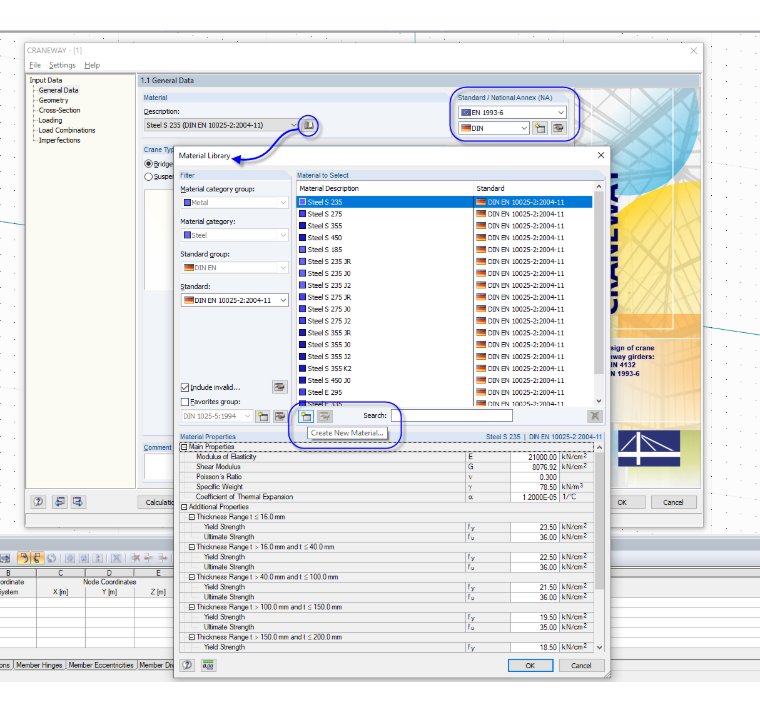Click the previous table arrow in CRANEWAY
This screenshot has height=712, width=760.
click(60, 502)
